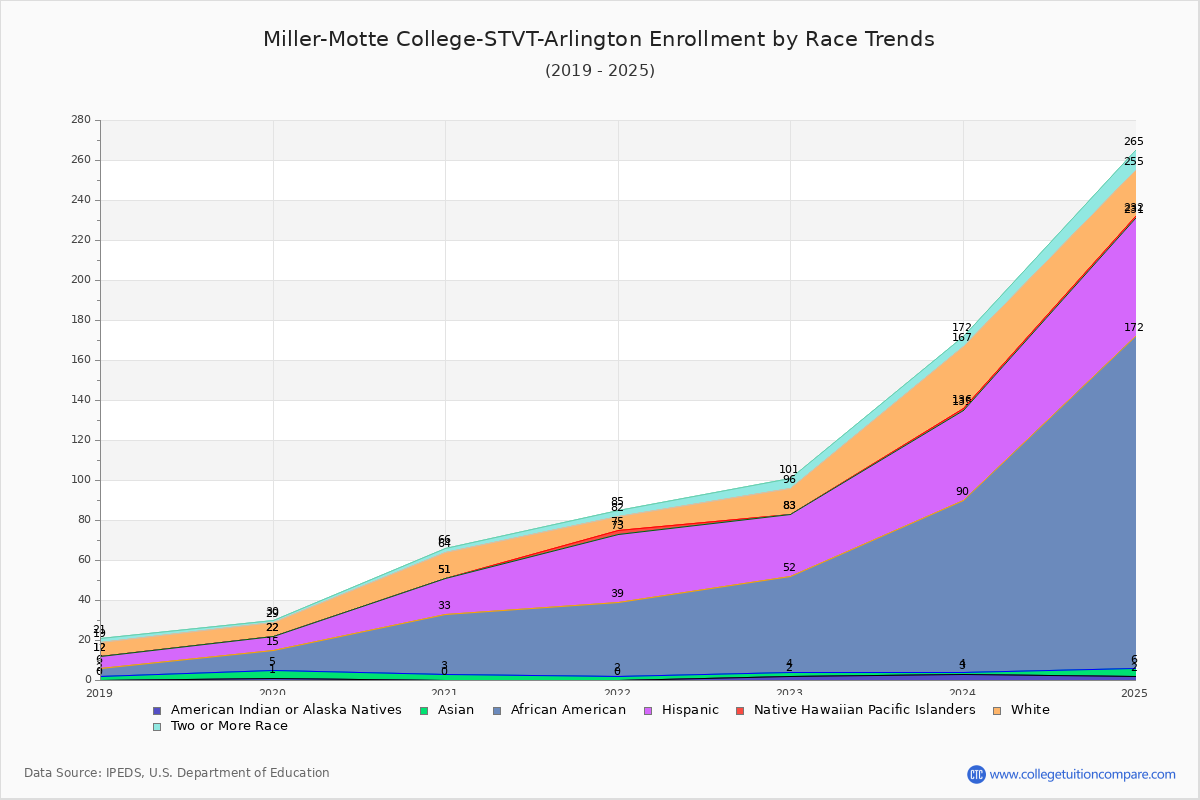Click the 172 African American label at 2025
The height and width of the screenshot is (800, 1200).
pyautogui.click(x=1134, y=328)
